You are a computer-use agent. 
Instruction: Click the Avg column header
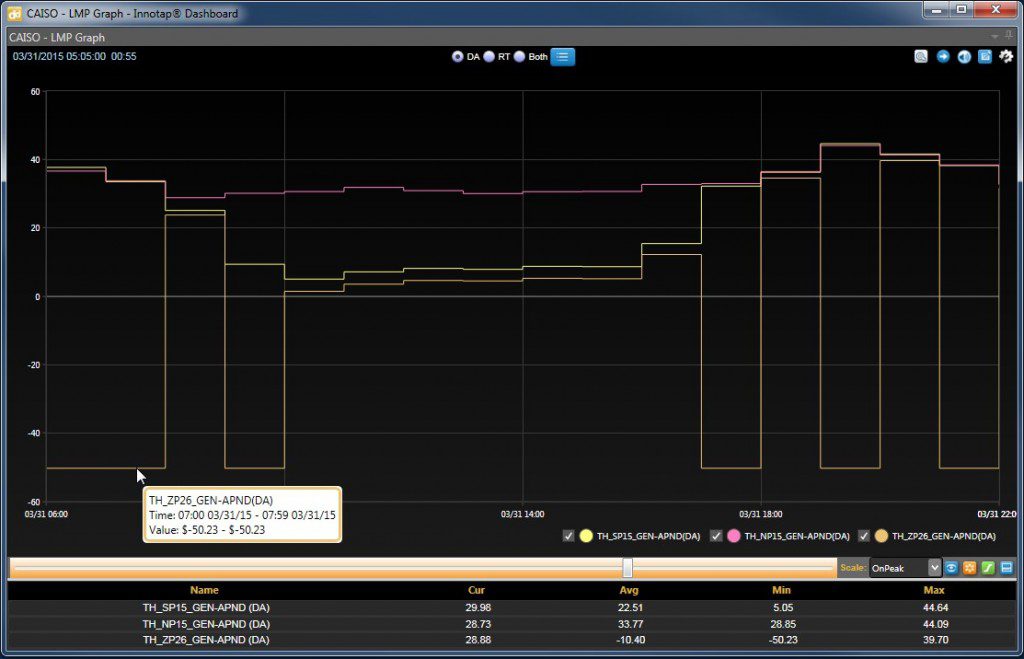pyautogui.click(x=629, y=590)
